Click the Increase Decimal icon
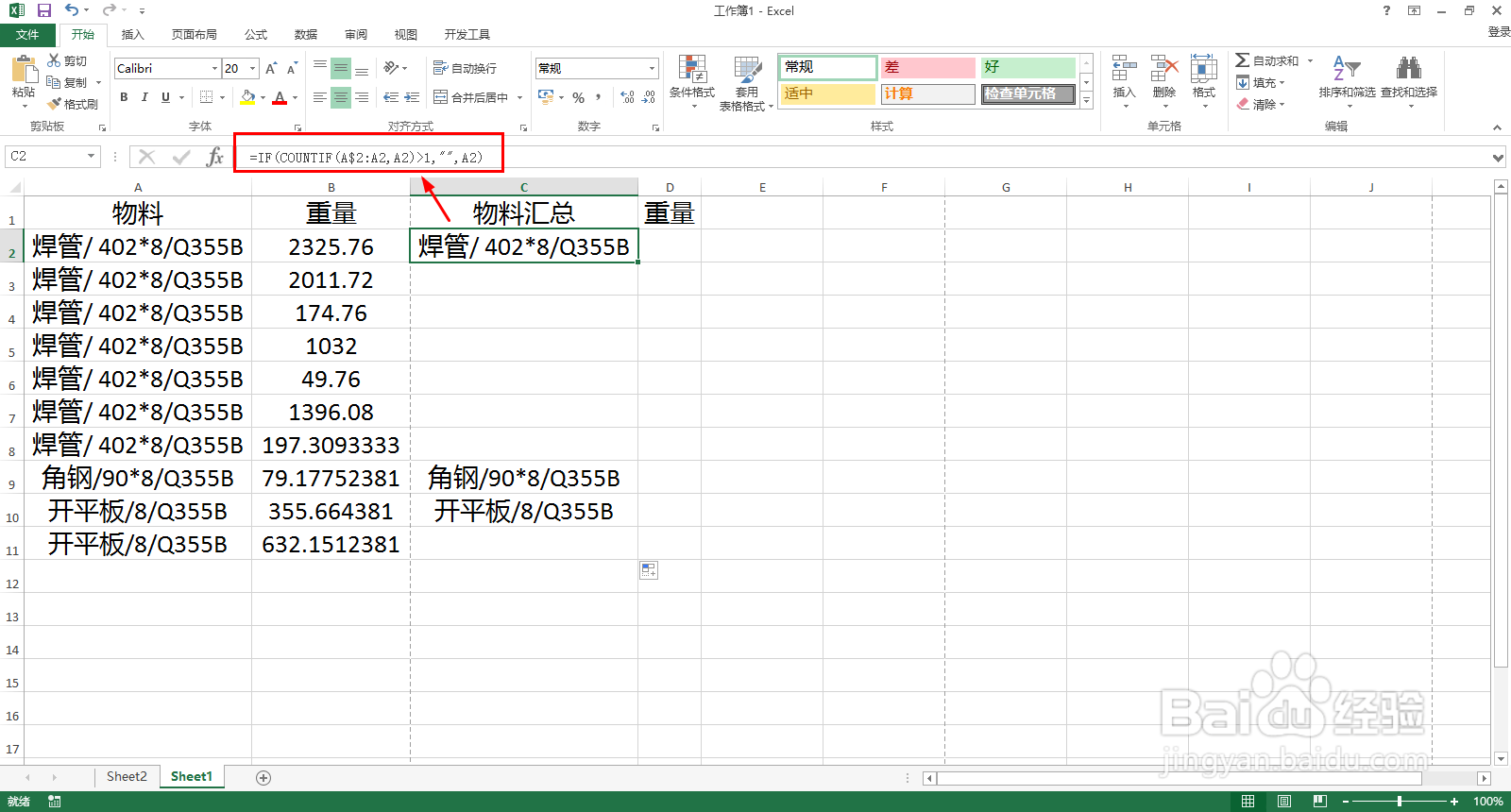This screenshot has width=1511, height=812. pyautogui.click(x=628, y=97)
